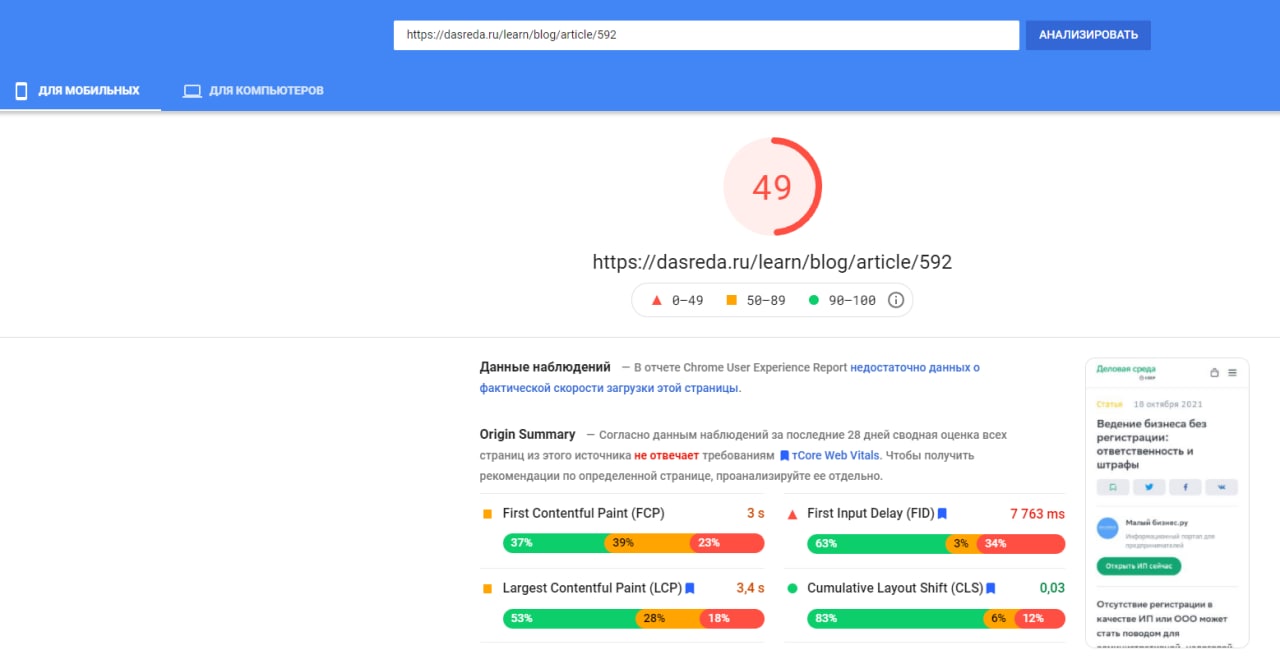
Task: Click the URL input field
Action: 706,35
